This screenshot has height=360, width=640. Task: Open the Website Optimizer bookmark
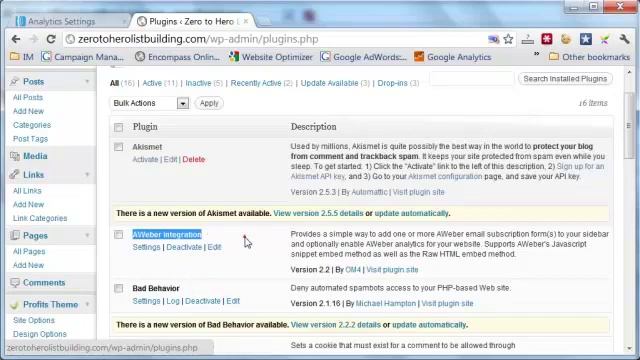click(271, 57)
